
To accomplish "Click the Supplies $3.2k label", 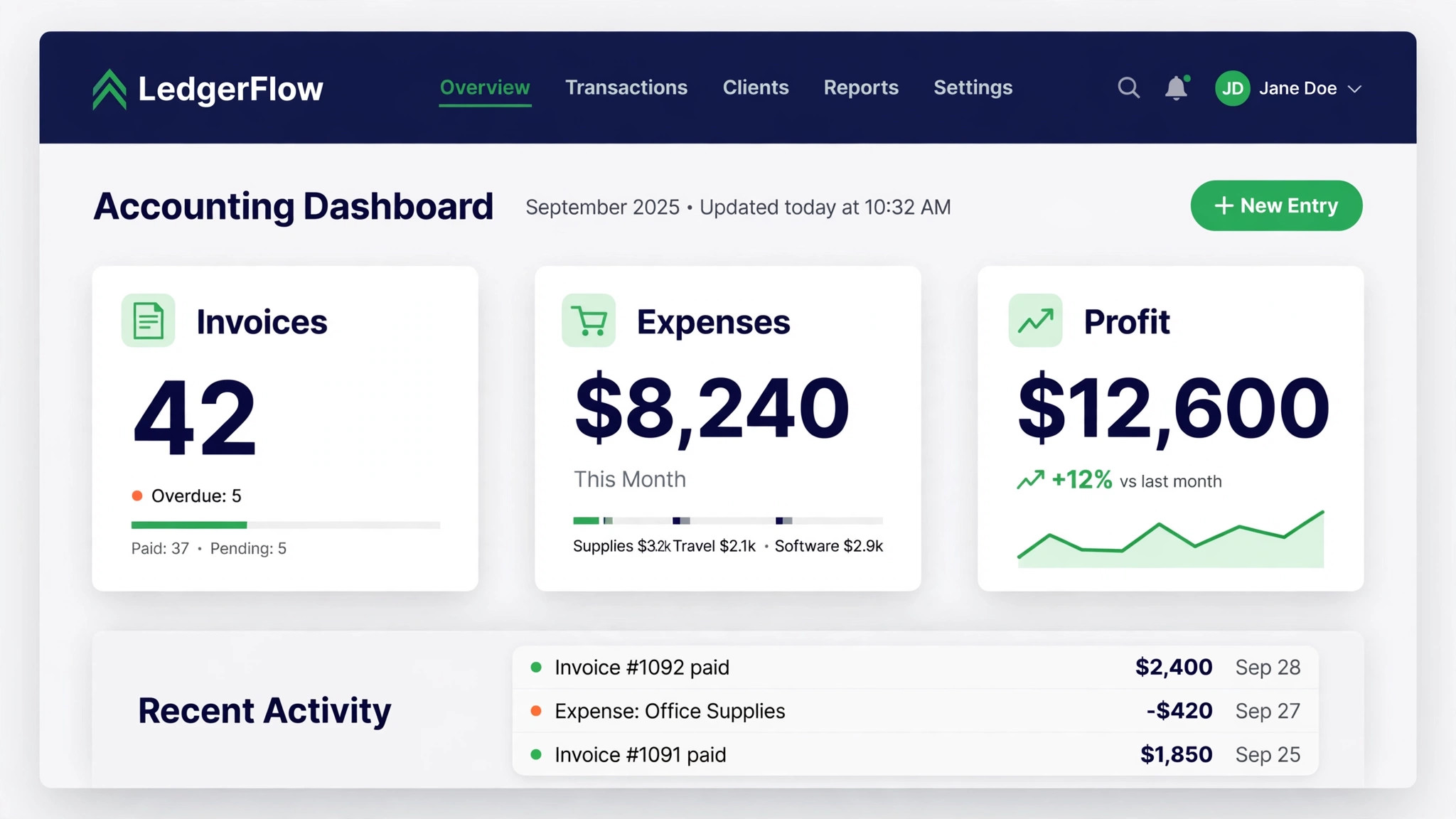I will coord(622,546).
